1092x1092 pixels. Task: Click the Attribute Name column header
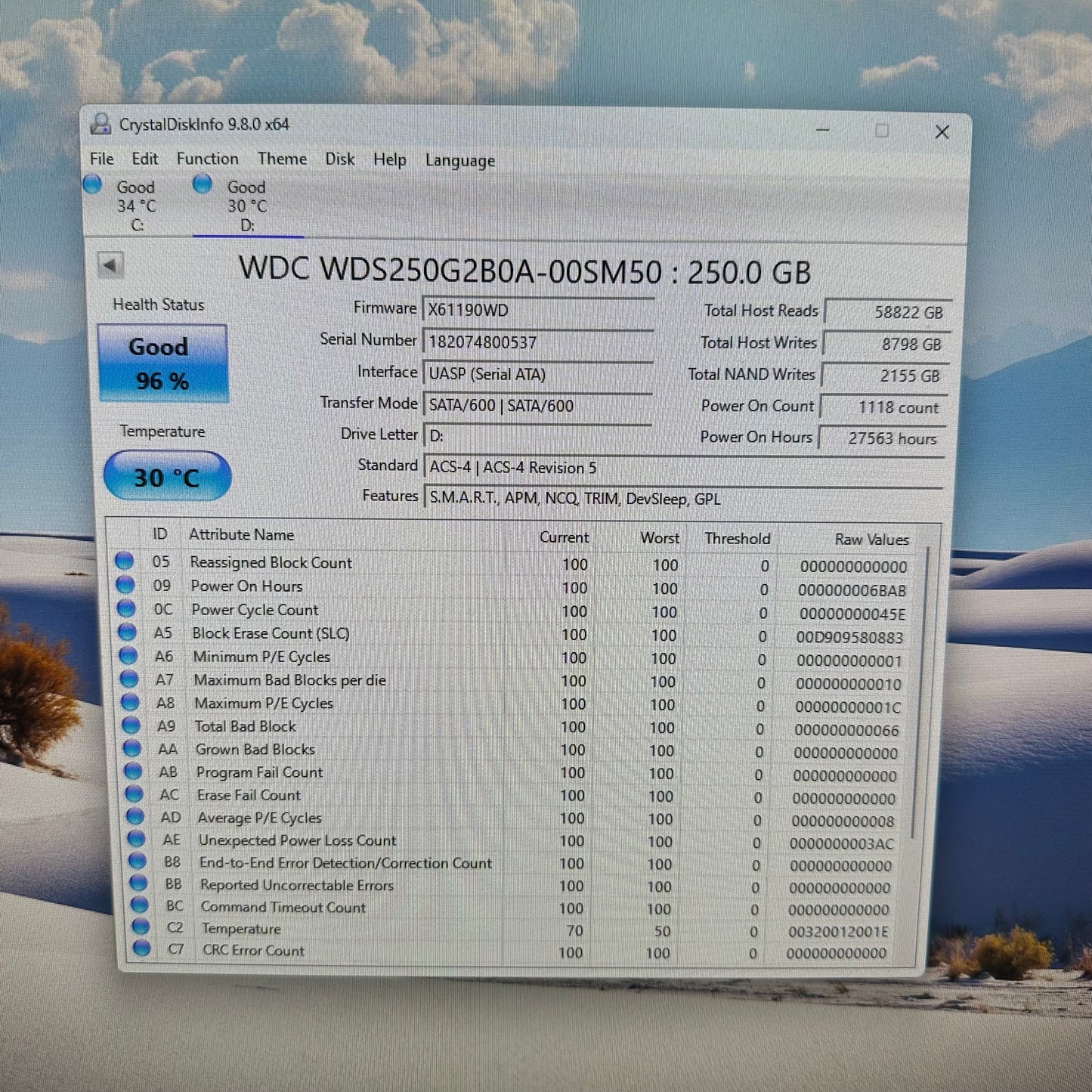coord(241,534)
